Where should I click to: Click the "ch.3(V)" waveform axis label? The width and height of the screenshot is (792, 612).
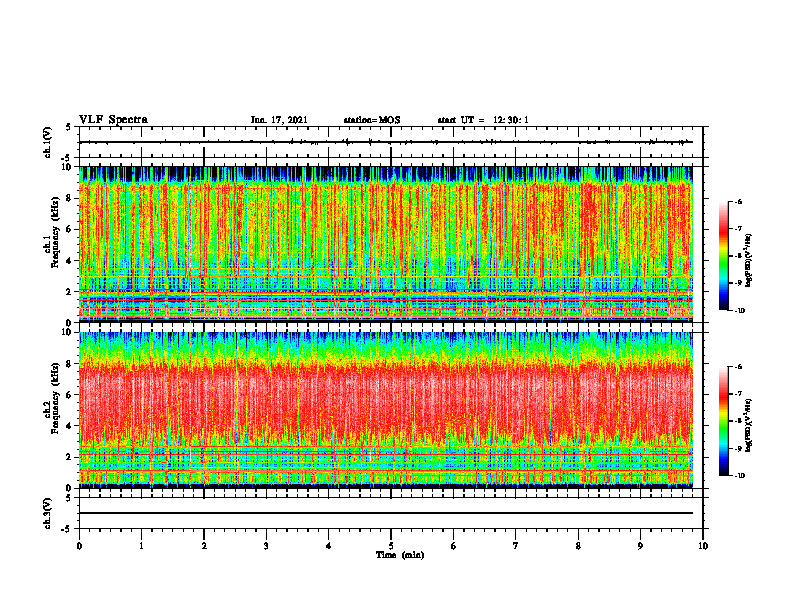point(48,513)
